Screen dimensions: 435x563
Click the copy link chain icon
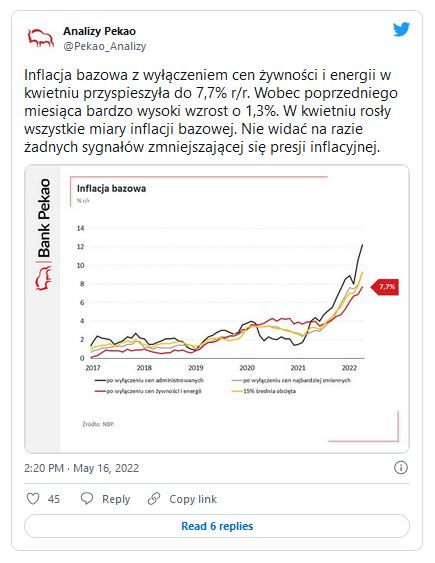(x=154, y=499)
